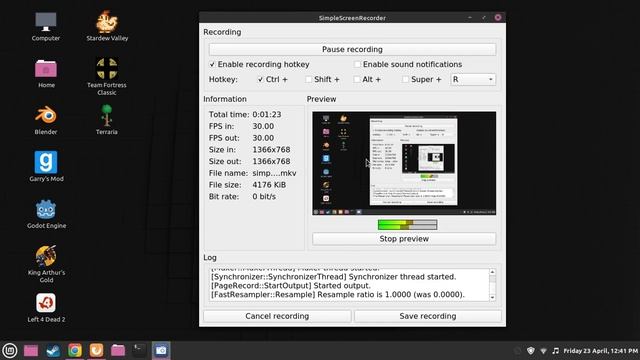Select SimpleScreenRecorder camera taskbar icon
The width and height of the screenshot is (640, 360).
point(161,350)
